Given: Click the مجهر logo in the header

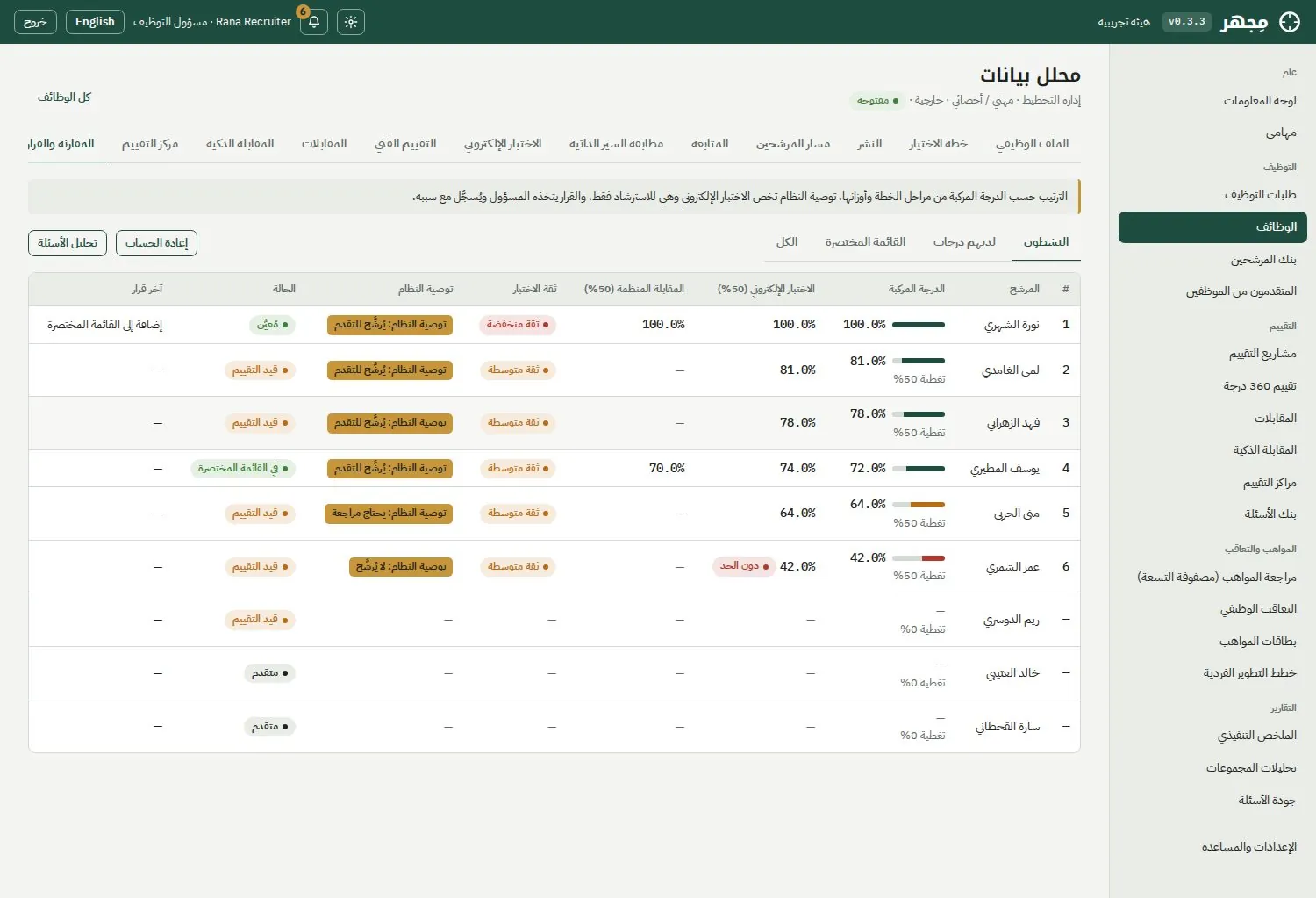Looking at the screenshot, I should [x=1261, y=22].
